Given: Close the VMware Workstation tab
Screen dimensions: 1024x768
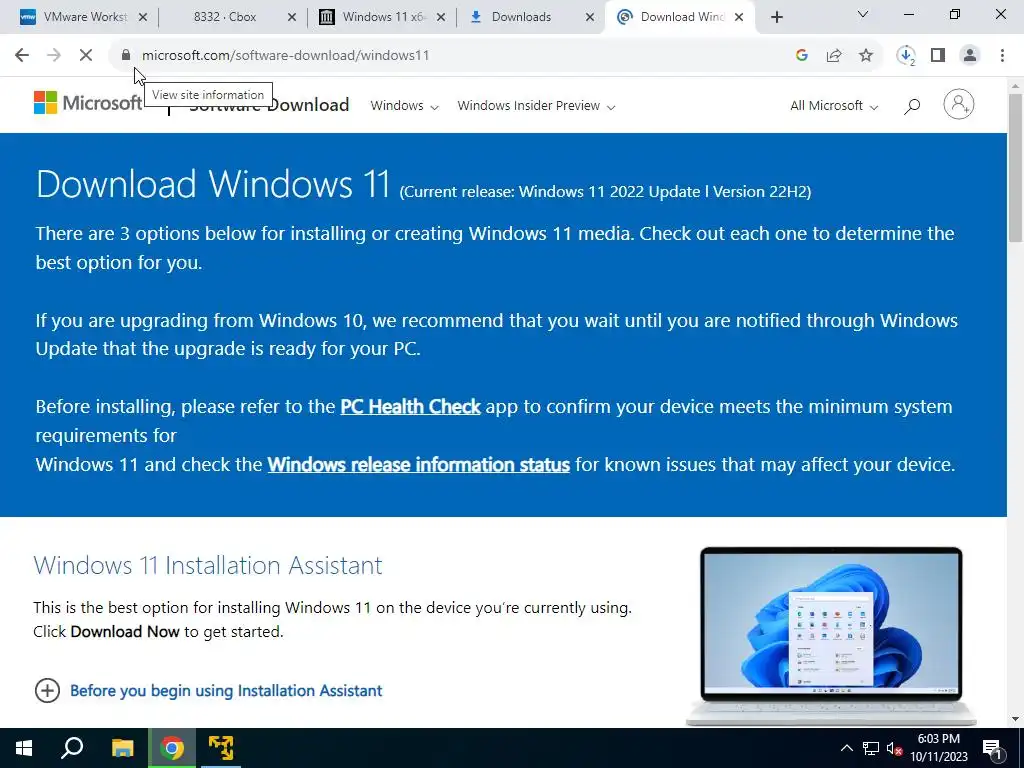Looking at the screenshot, I should [143, 17].
